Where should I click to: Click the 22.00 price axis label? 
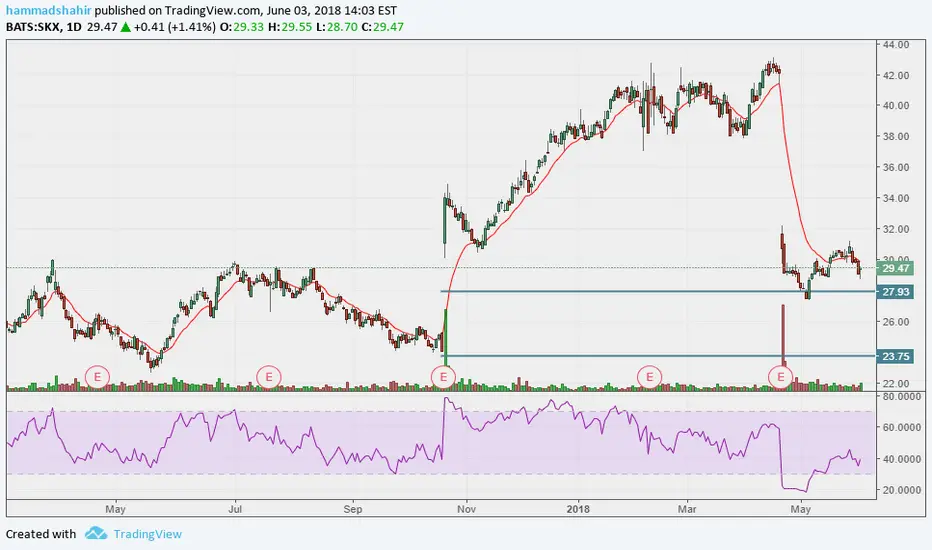(896, 384)
